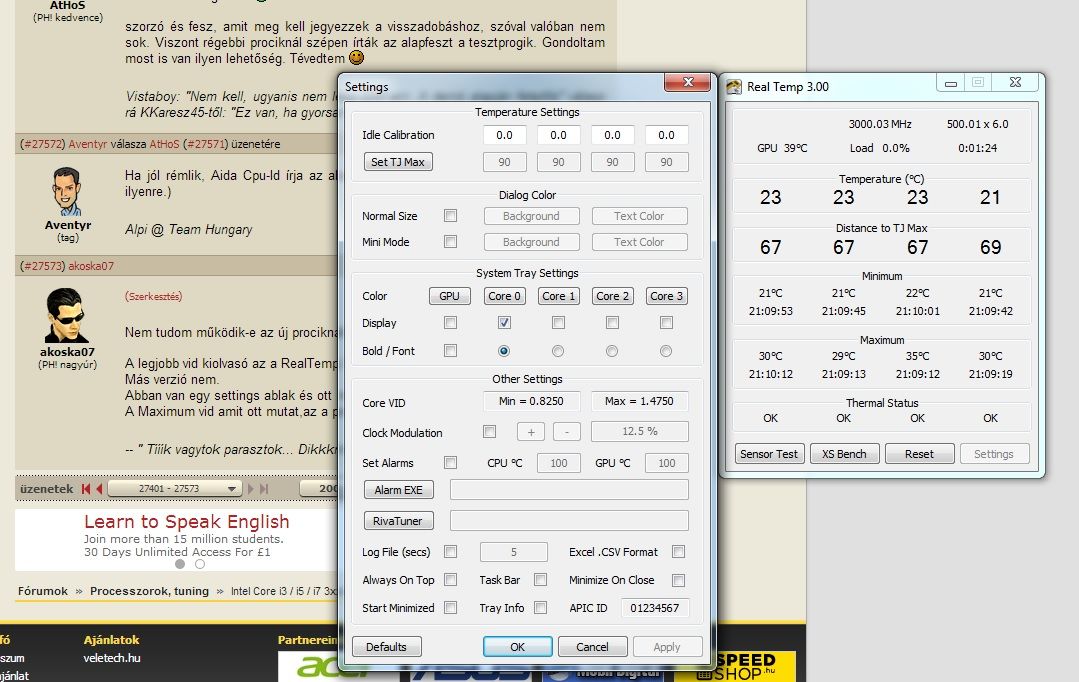Enable Normal Size checkbox
The height and width of the screenshot is (682, 1079).
point(450,215)
